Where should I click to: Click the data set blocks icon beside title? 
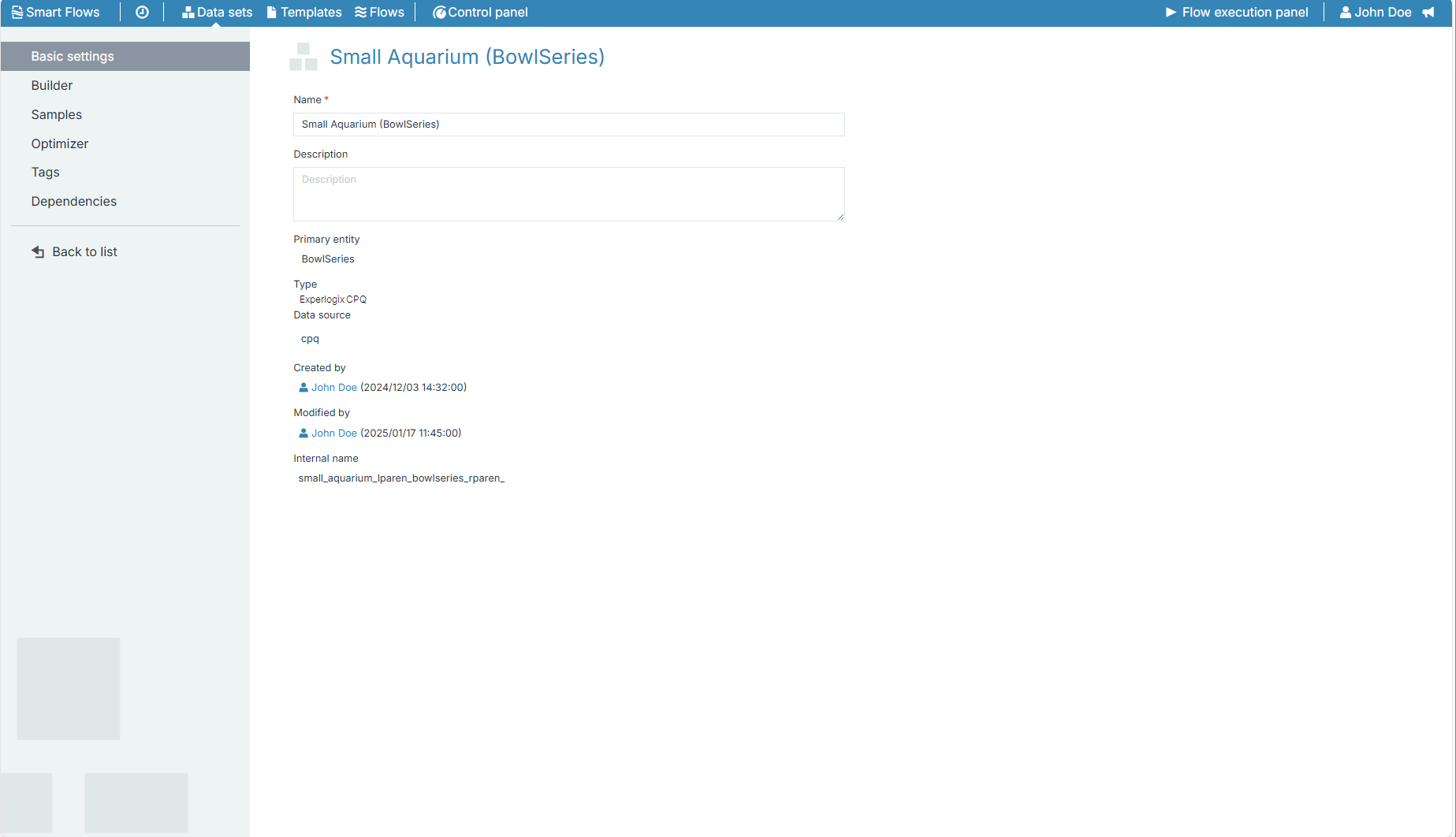coord(303,57)
